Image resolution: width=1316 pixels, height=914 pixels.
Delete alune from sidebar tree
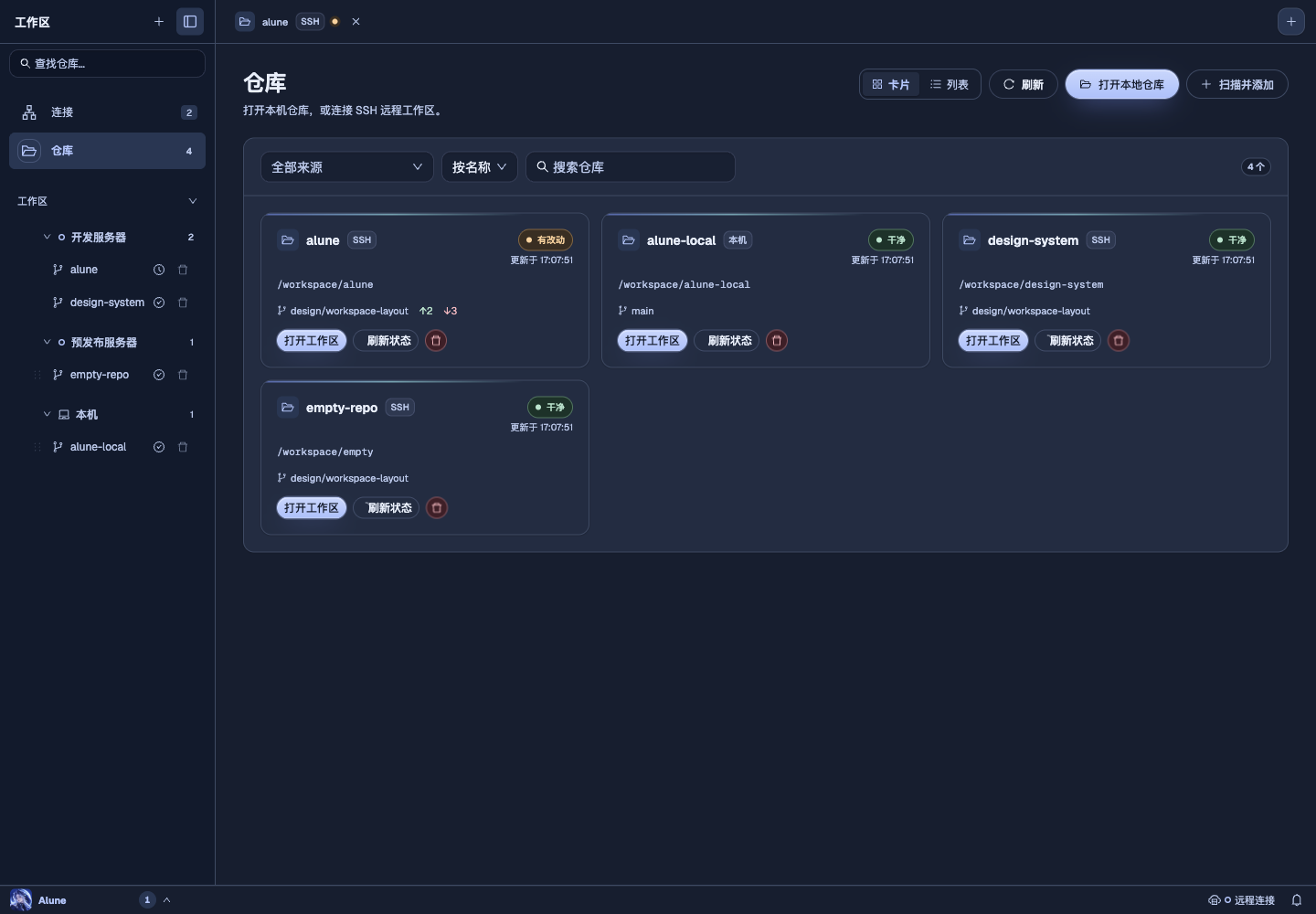pos(183,270)
